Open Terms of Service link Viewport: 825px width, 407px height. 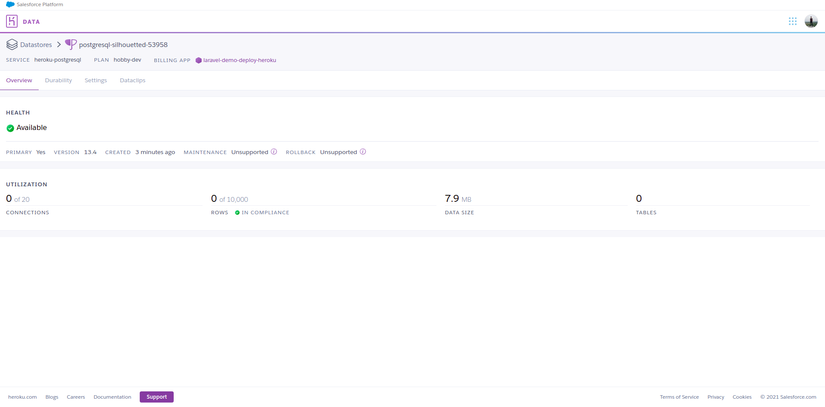pos(679,397)
